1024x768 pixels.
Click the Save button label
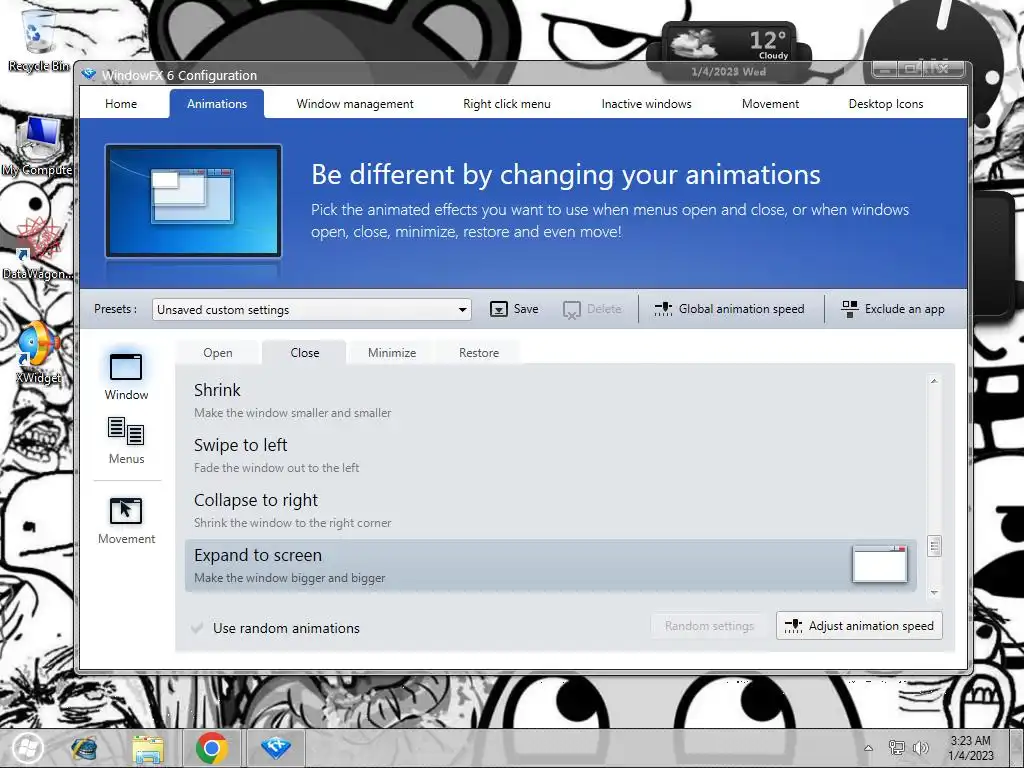point(526,309)
